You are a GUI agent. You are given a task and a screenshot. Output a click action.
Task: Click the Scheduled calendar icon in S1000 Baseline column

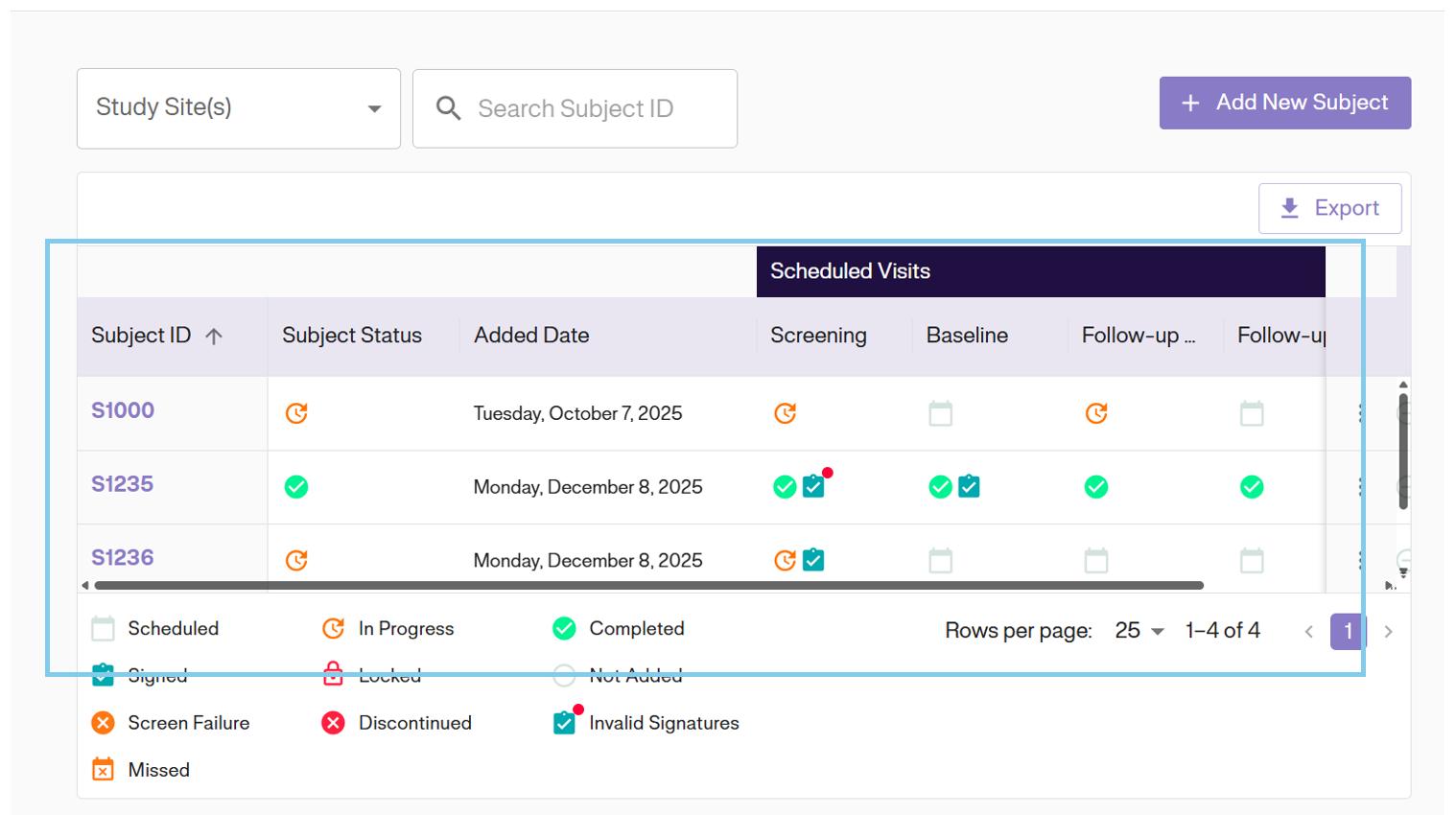(940, 413)
